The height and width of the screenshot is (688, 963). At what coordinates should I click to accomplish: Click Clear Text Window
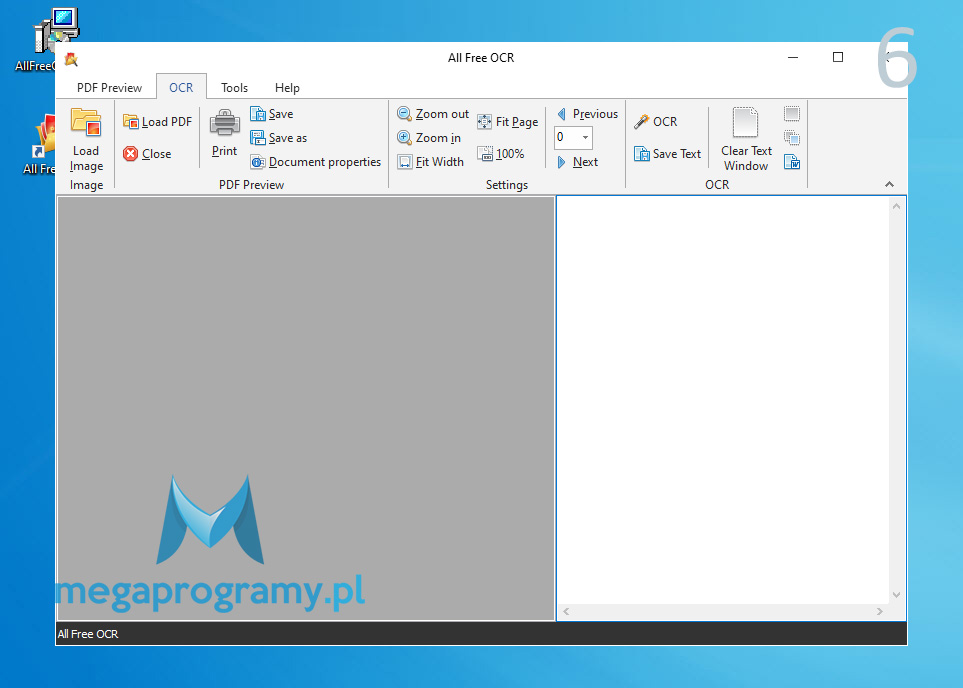click(x=746, y=139)
